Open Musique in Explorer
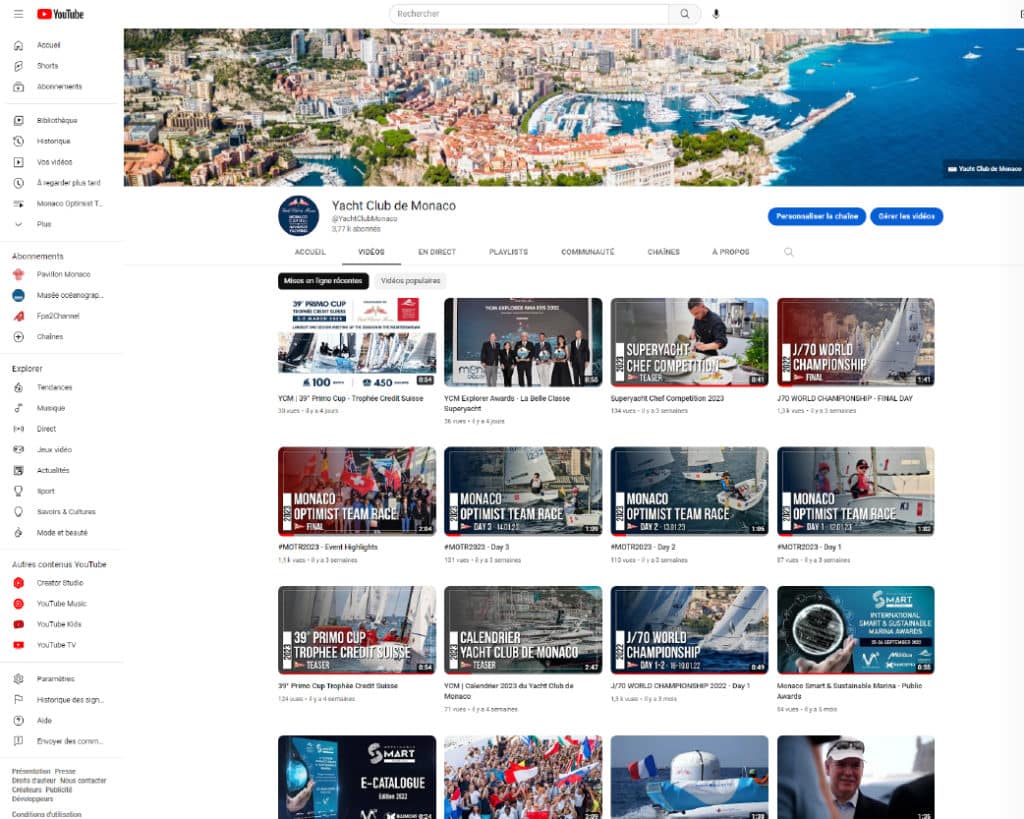The image size is (1024, 819). click(x=50, y=408)
